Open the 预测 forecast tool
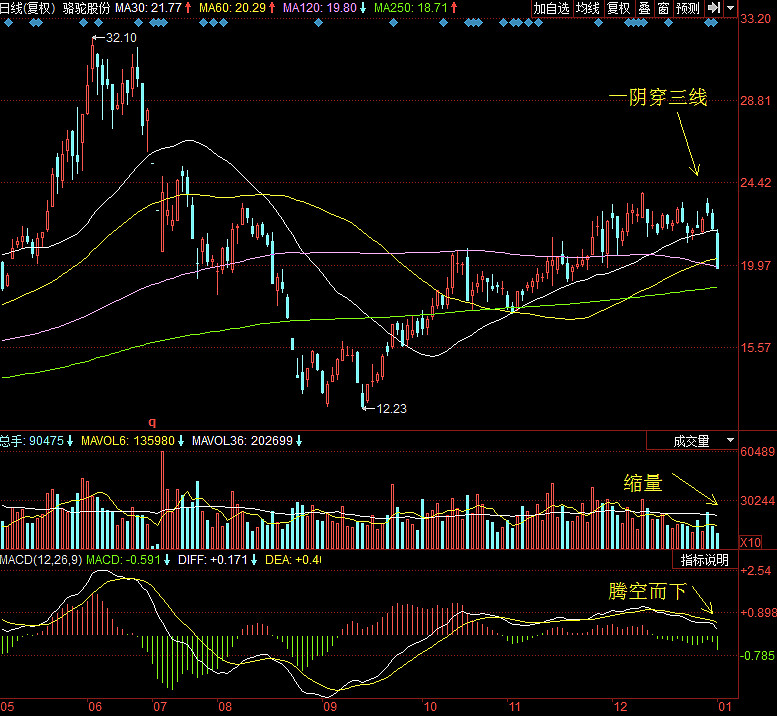This screenshot has width=777, height=716. click(x=688, y=8)
